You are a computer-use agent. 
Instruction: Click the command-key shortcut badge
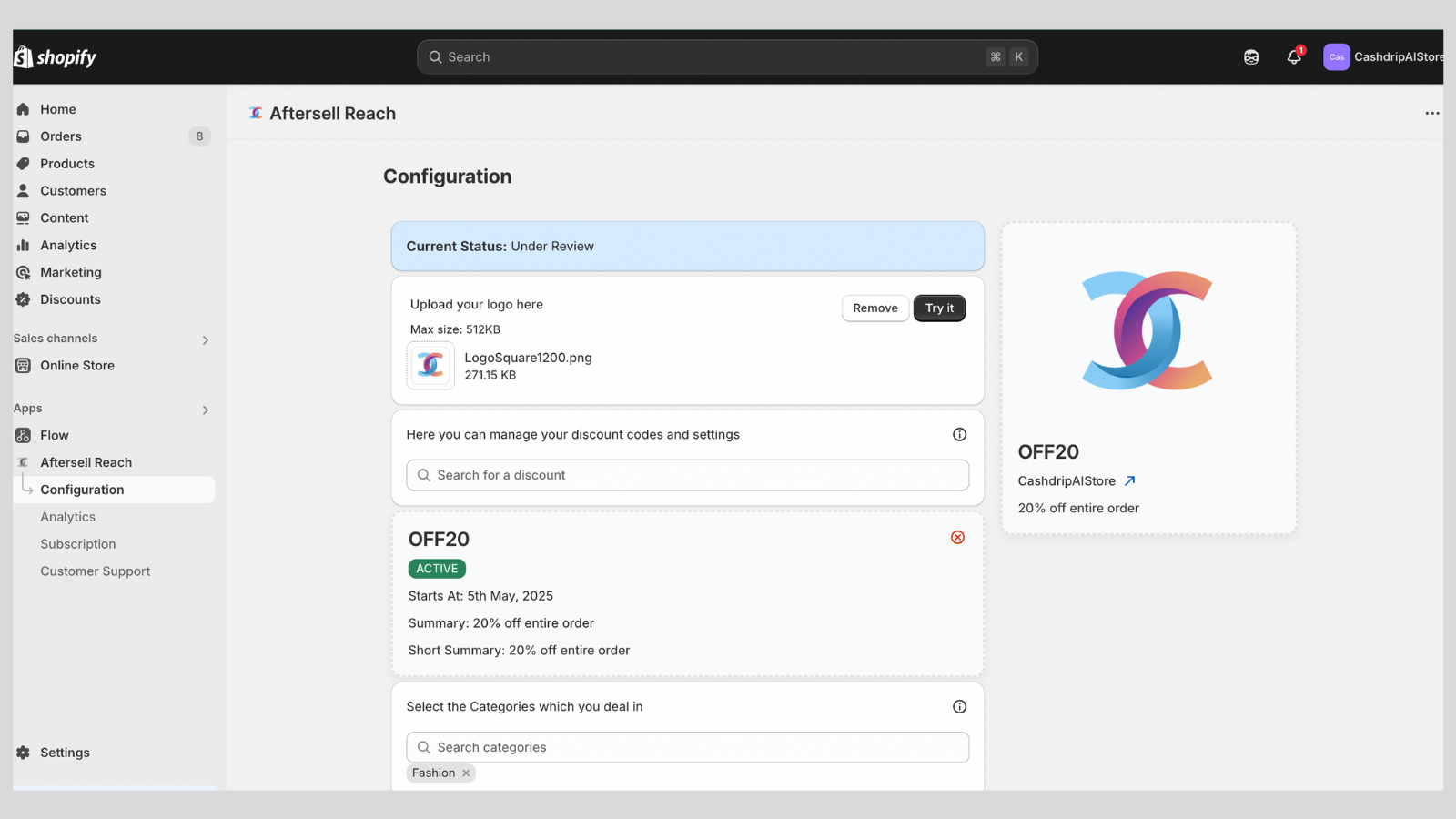point(996,56)
